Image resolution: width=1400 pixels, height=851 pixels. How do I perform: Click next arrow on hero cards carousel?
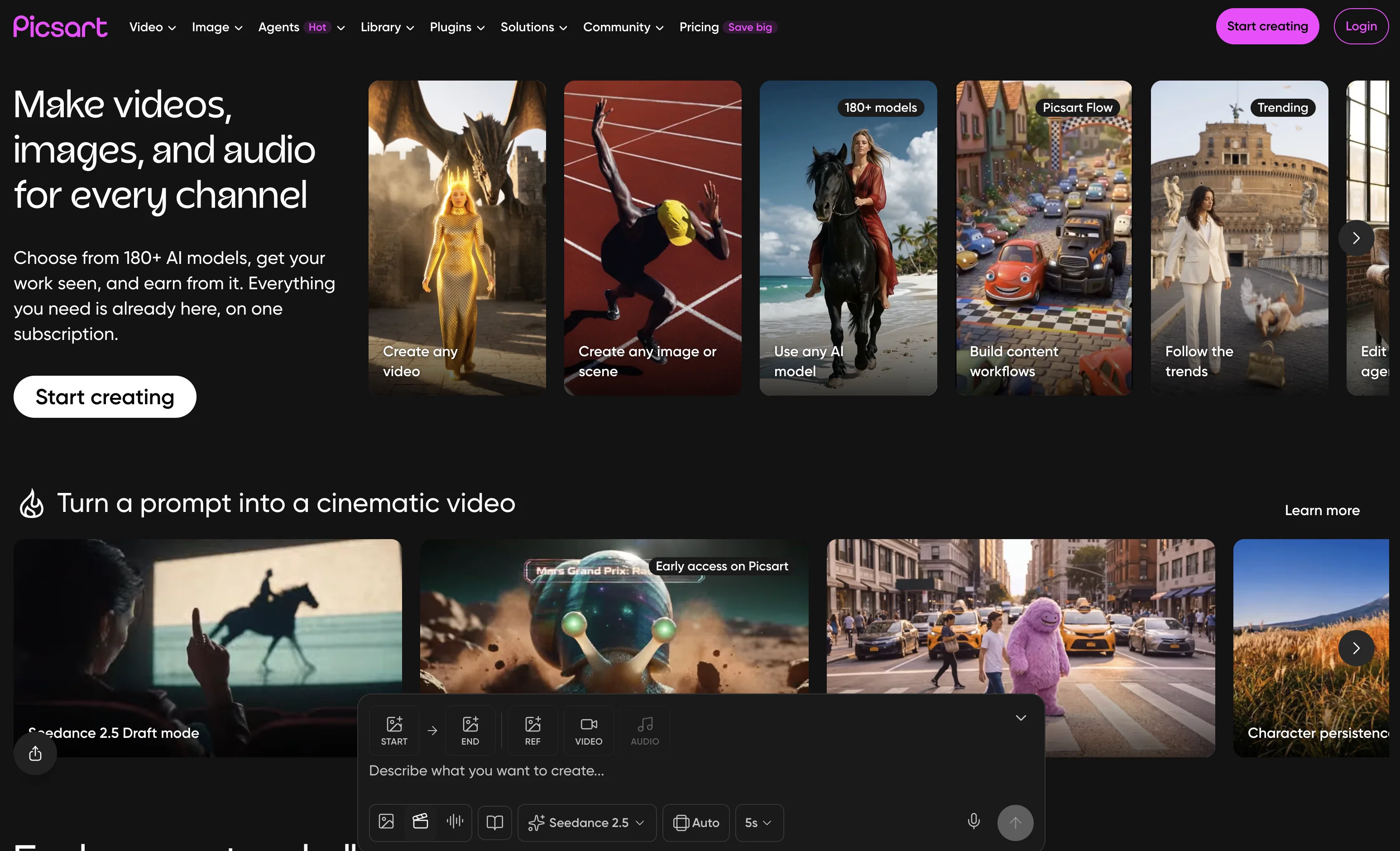(x=1356, y=238)
